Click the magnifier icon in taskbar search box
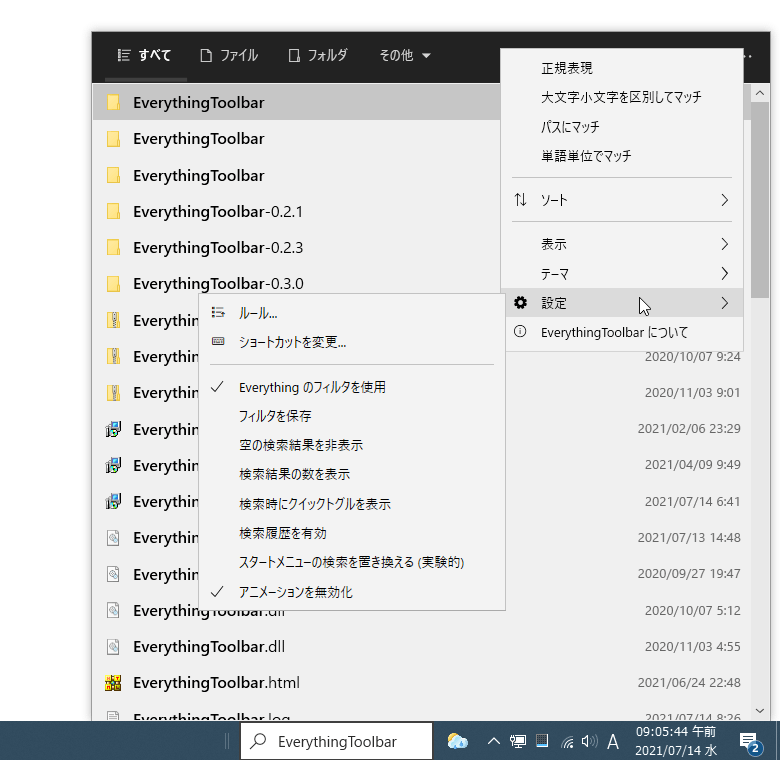Image resolution: width=780 pixels, height=760 pixels. (258, 741)
